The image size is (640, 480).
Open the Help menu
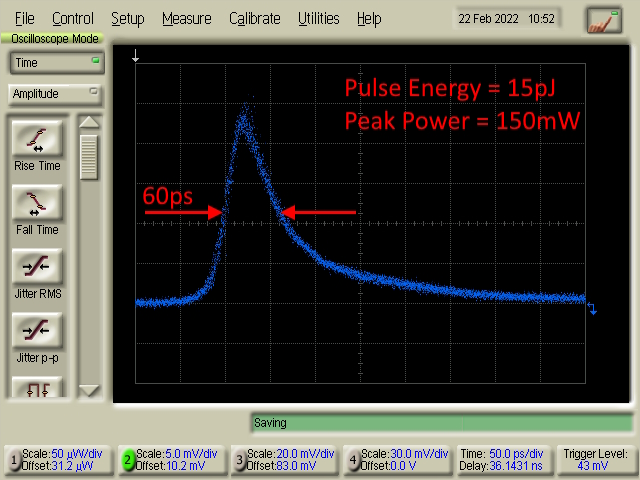click(x=369, y=19)
